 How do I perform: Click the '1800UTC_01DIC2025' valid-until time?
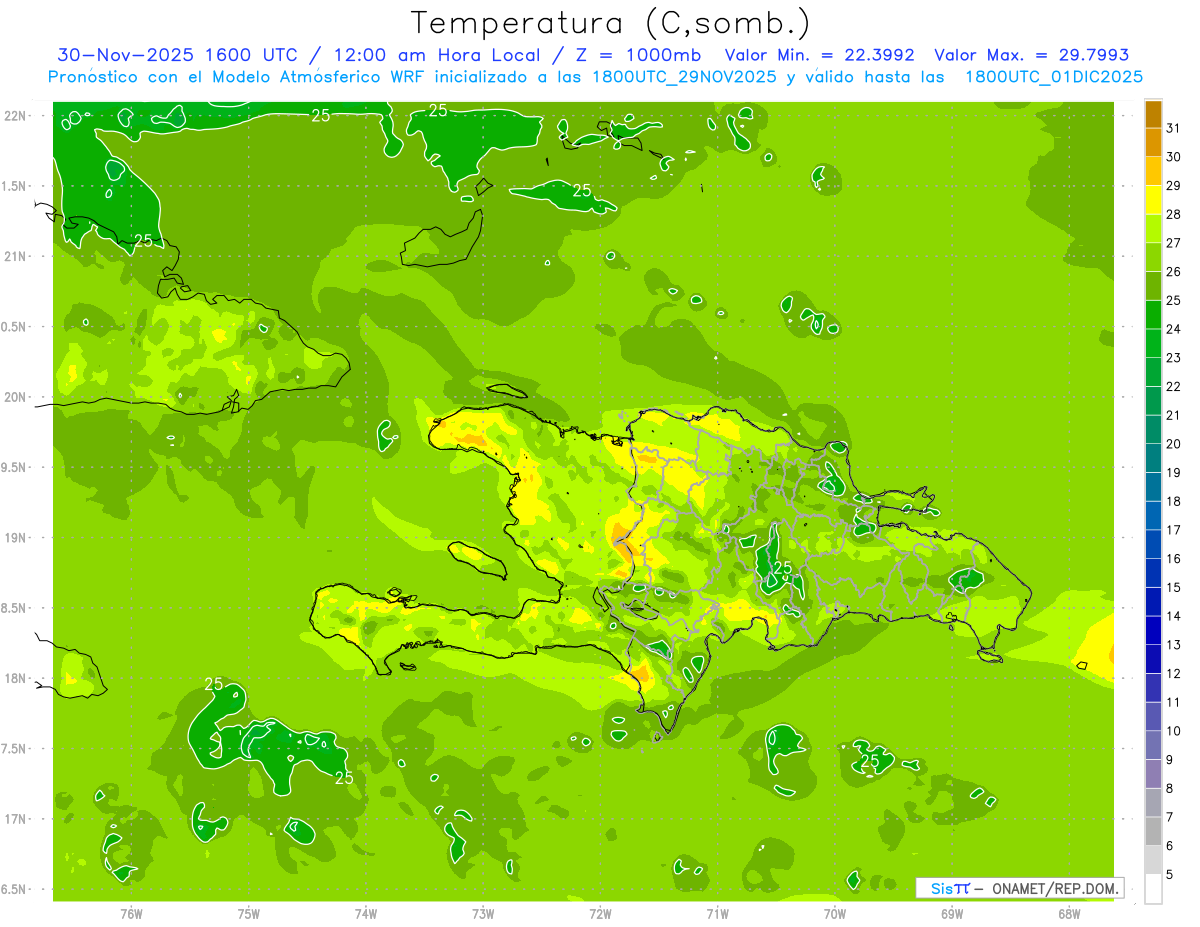tap(1055, 77)
